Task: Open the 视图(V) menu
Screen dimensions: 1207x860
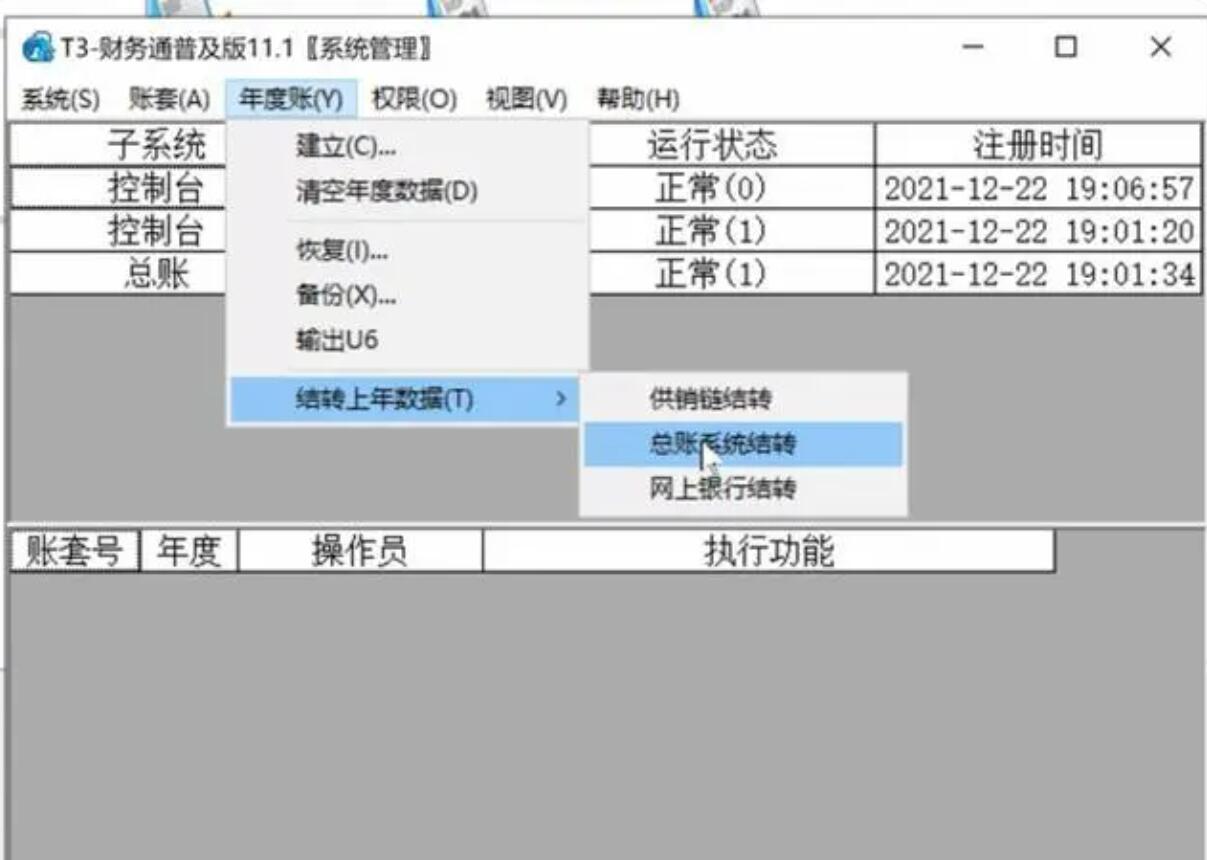Action: 526,100
